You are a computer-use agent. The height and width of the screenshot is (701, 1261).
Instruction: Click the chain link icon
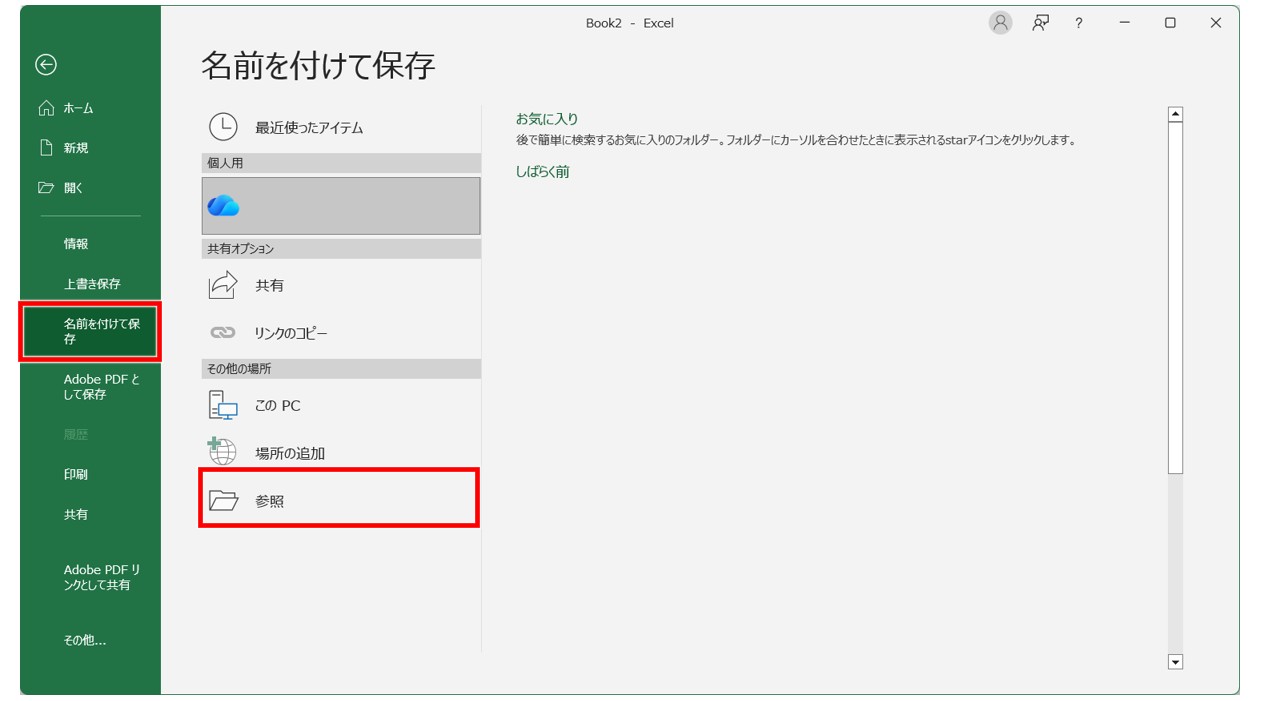click(x=223, y=333)
